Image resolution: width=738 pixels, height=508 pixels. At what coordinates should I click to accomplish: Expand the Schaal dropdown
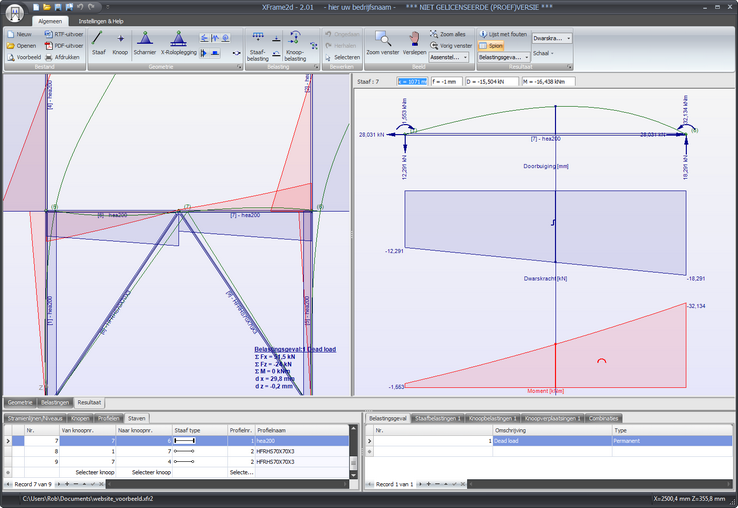tap(543, 53)
